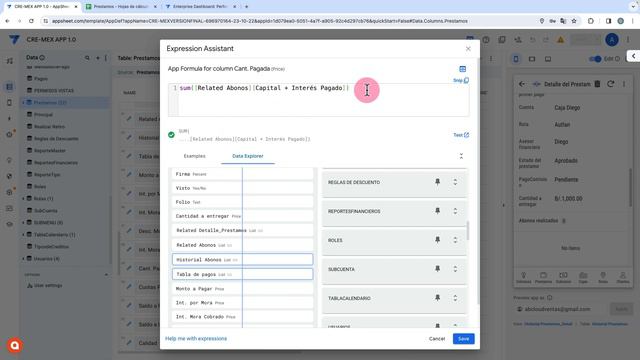Open the Pagos table in sidebar
This screenshot has width=640, height=360.
pyautogui.click(x=41, y=78)
